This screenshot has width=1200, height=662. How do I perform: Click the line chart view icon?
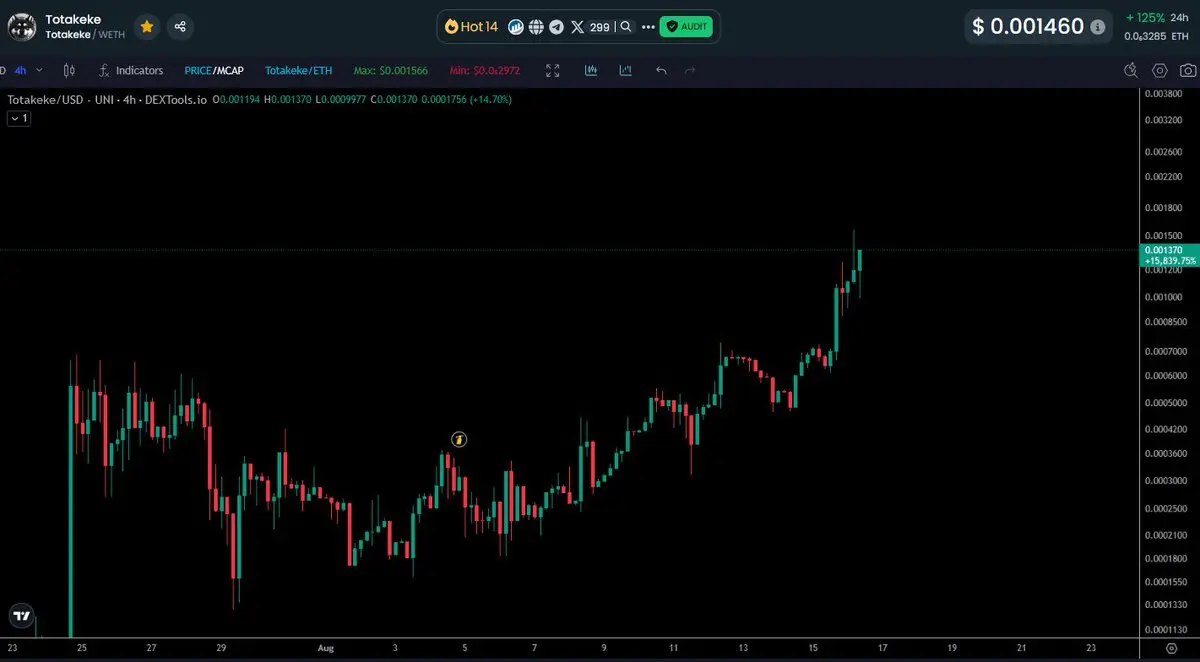(625, 70)
